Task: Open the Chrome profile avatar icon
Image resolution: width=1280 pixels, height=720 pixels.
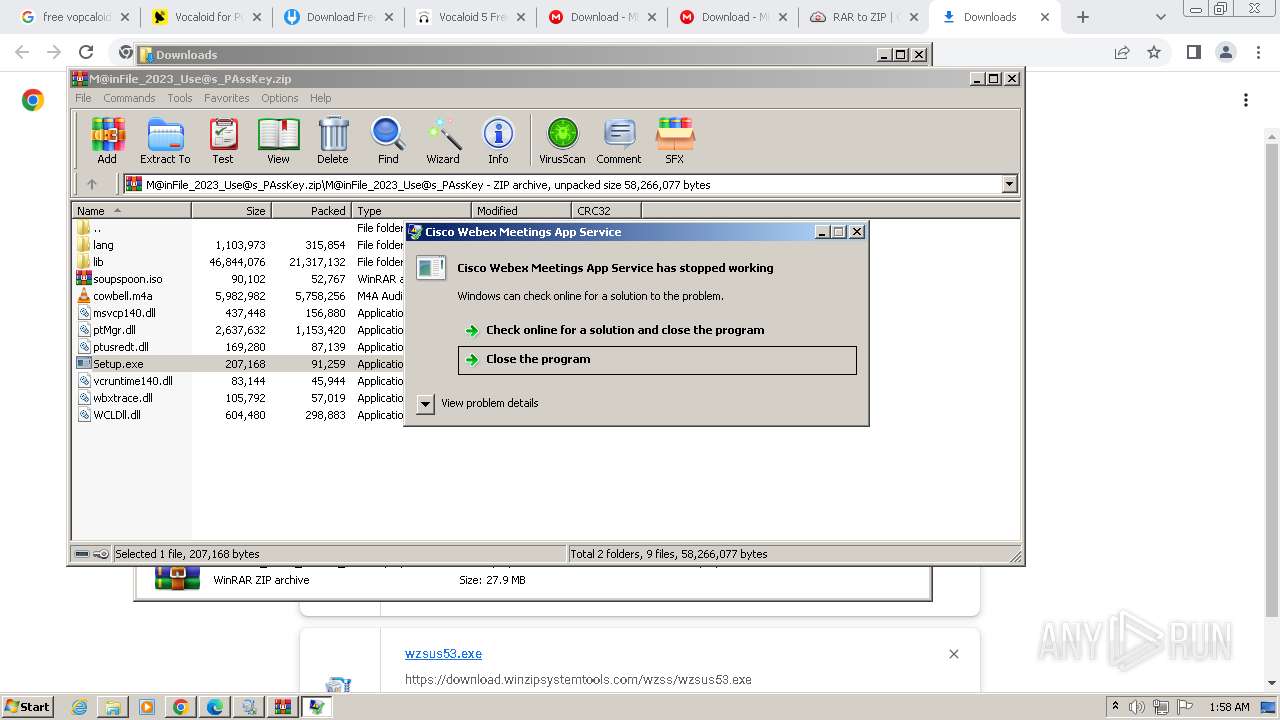Action: pyautogui.click(x=1225, y=53)
